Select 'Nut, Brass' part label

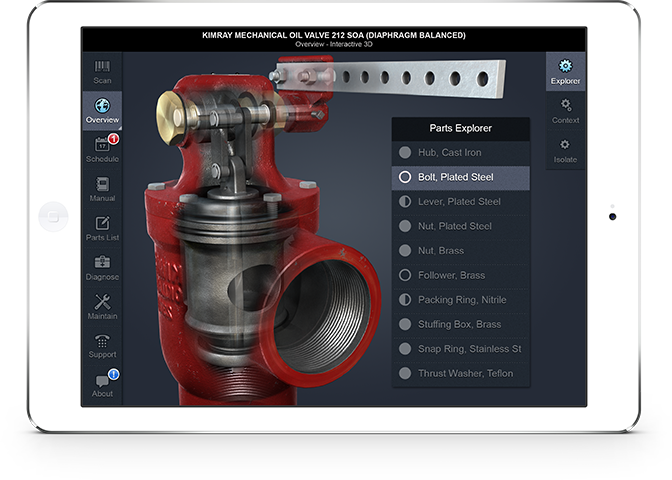(441, 250)
